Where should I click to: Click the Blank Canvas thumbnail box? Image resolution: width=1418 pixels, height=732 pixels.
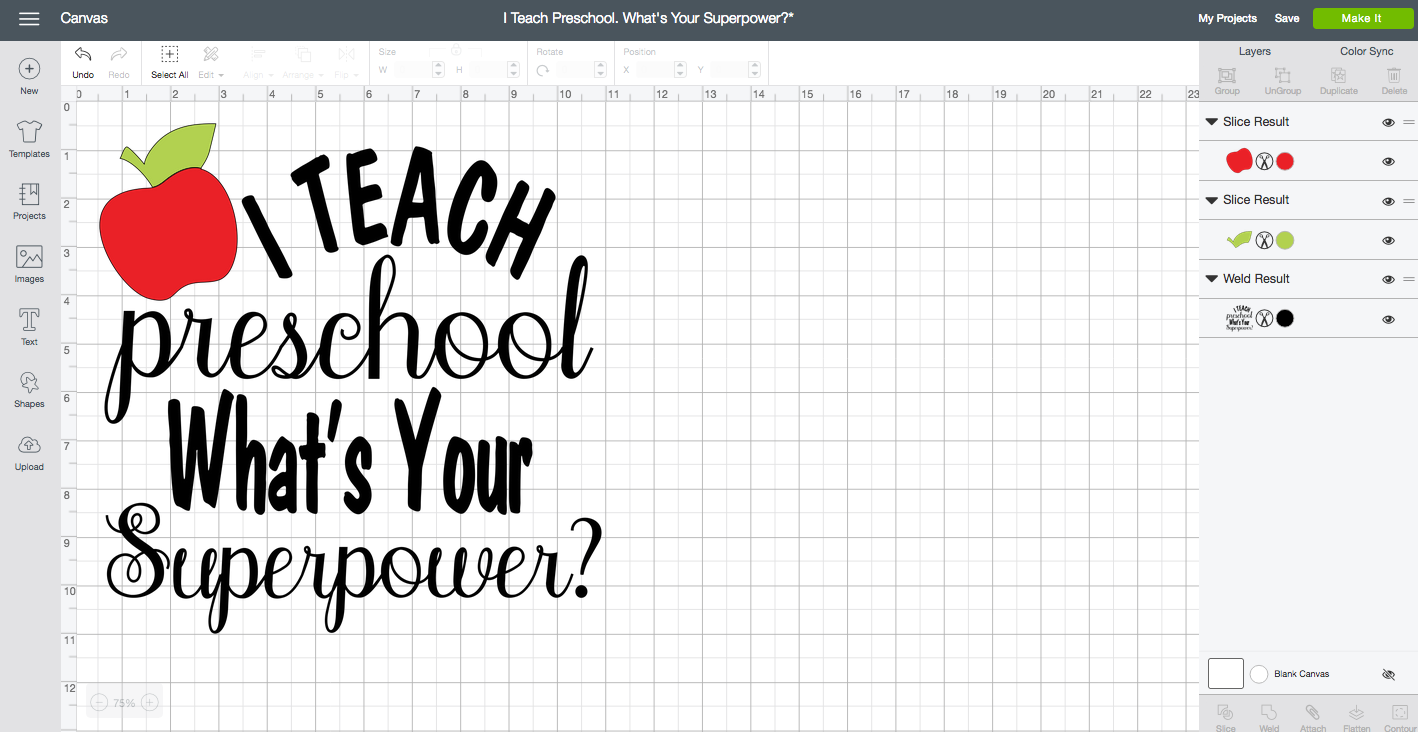coord(1226,674)
